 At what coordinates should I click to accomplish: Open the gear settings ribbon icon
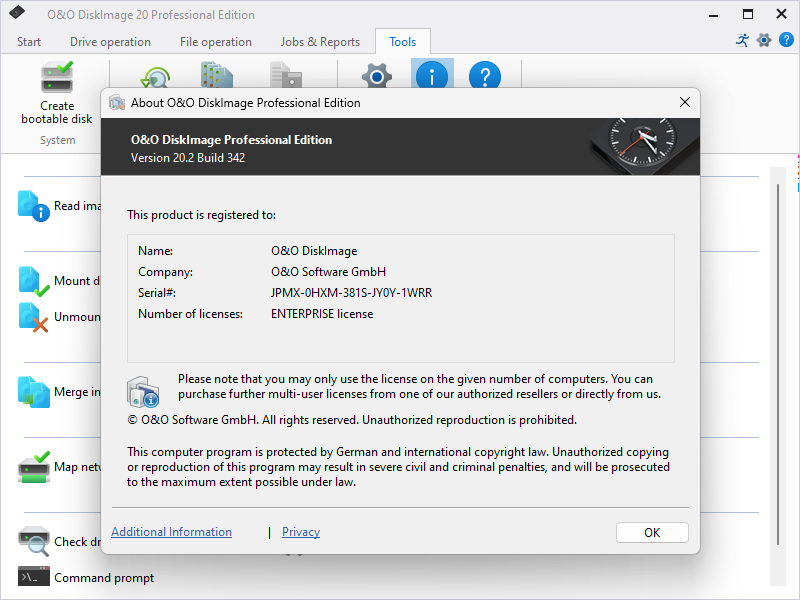point(377,76)
